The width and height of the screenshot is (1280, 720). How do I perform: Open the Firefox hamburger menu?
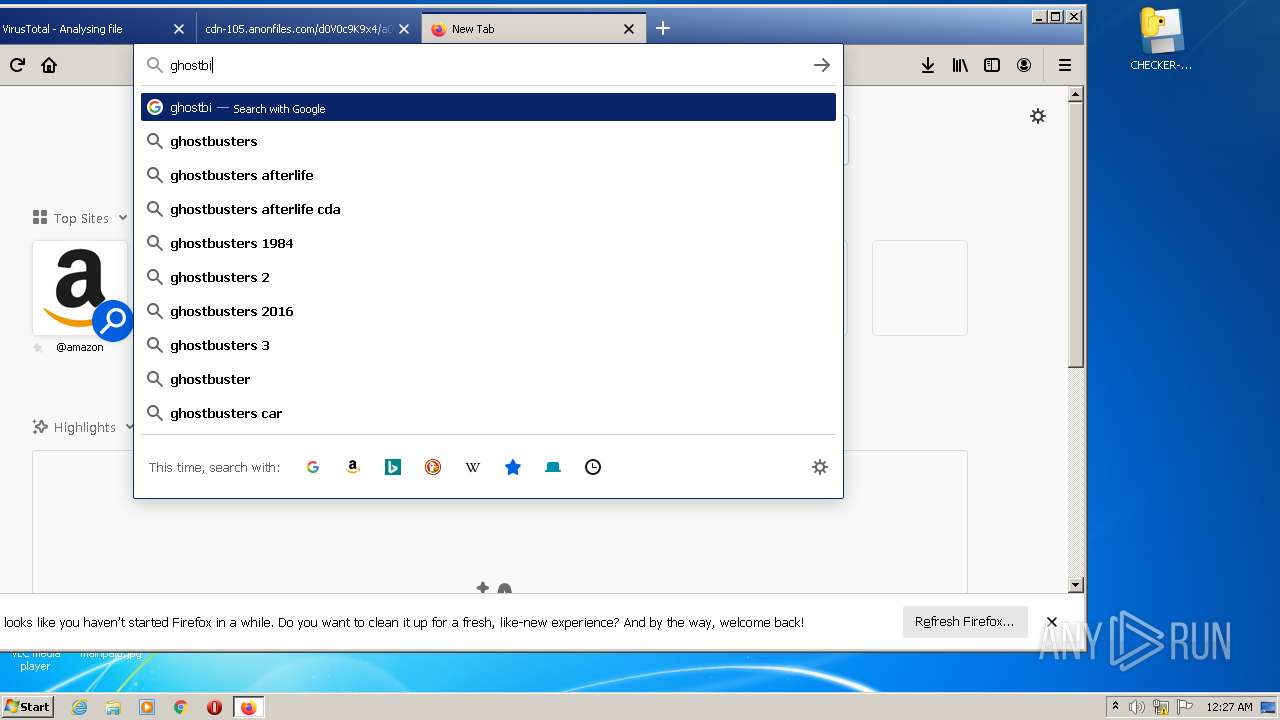coord(1065,65)
